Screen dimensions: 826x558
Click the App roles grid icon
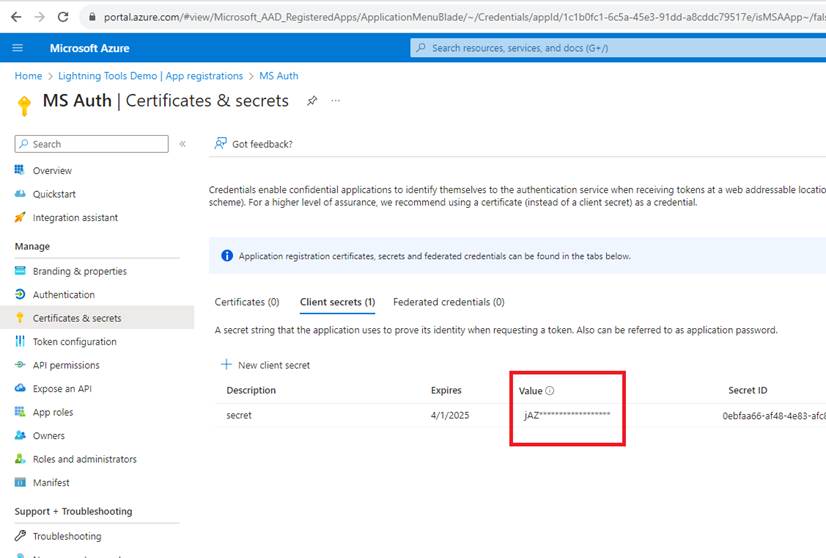click(20, 412)
